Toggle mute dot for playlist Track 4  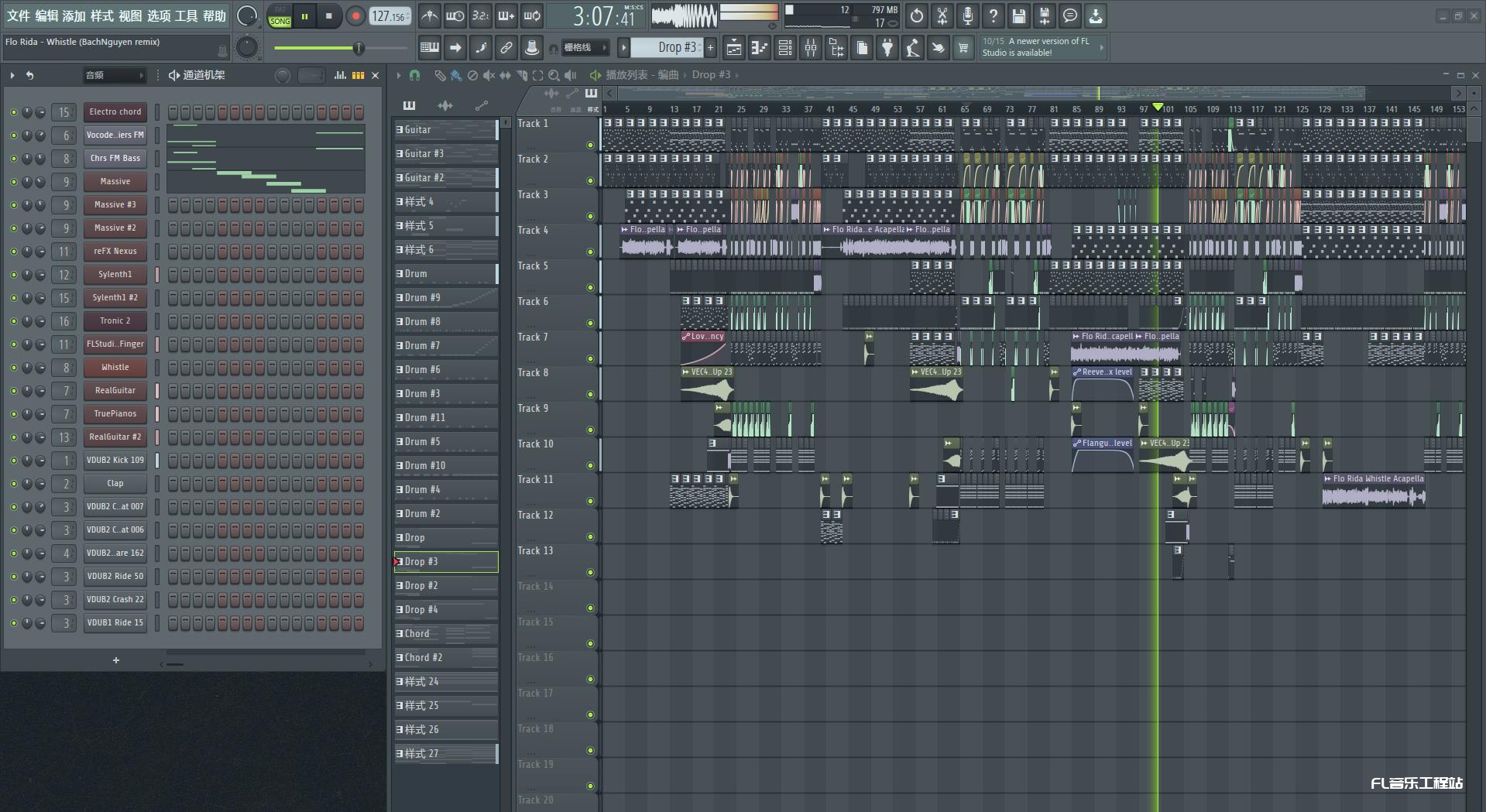tap(590, 252)
